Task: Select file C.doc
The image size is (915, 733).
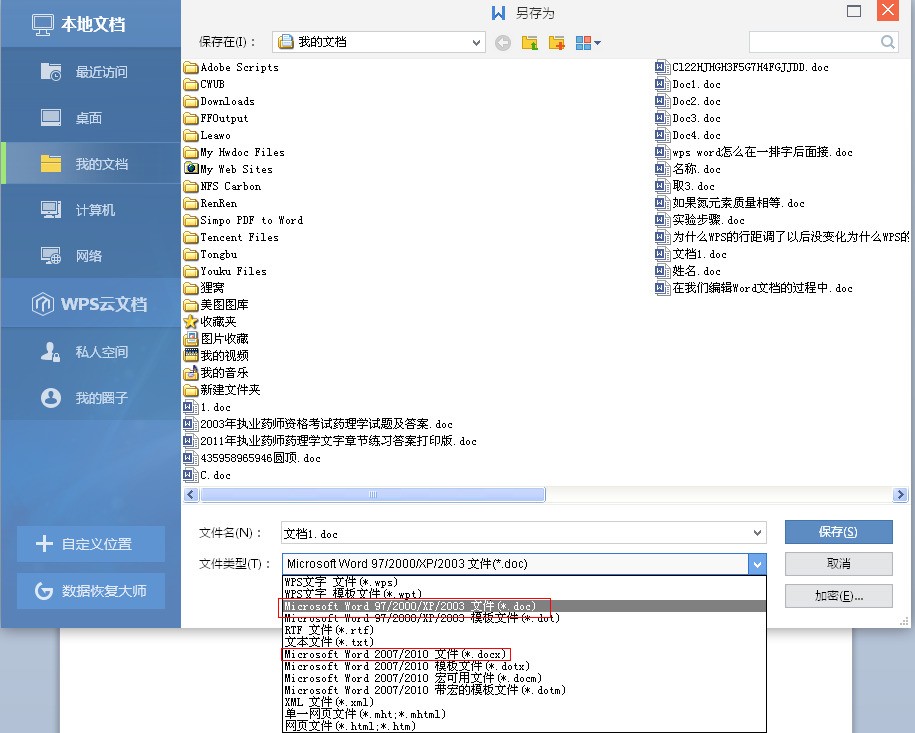Action: (207, 475)
